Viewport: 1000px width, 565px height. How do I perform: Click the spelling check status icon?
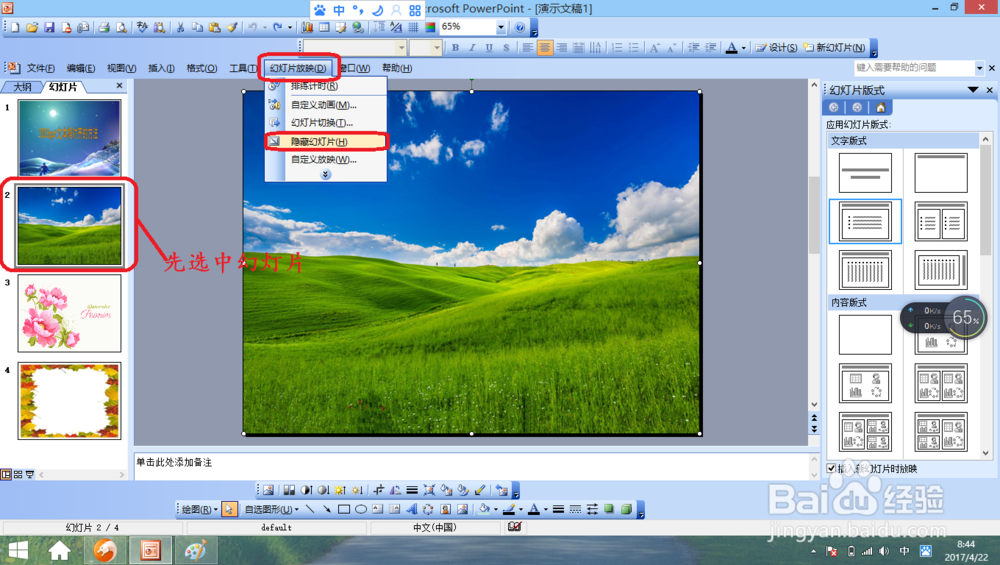[x=515, y=527]
